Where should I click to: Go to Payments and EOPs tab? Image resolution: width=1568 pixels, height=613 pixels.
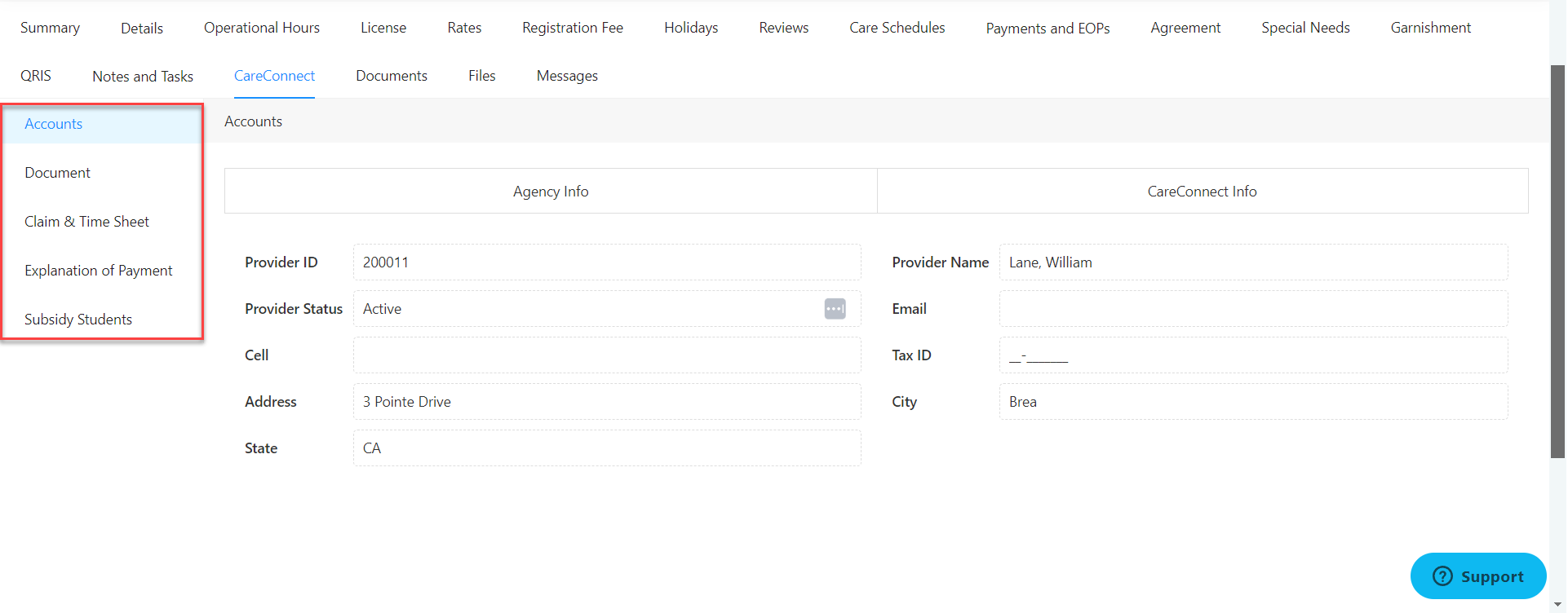tap(1048, 29)
